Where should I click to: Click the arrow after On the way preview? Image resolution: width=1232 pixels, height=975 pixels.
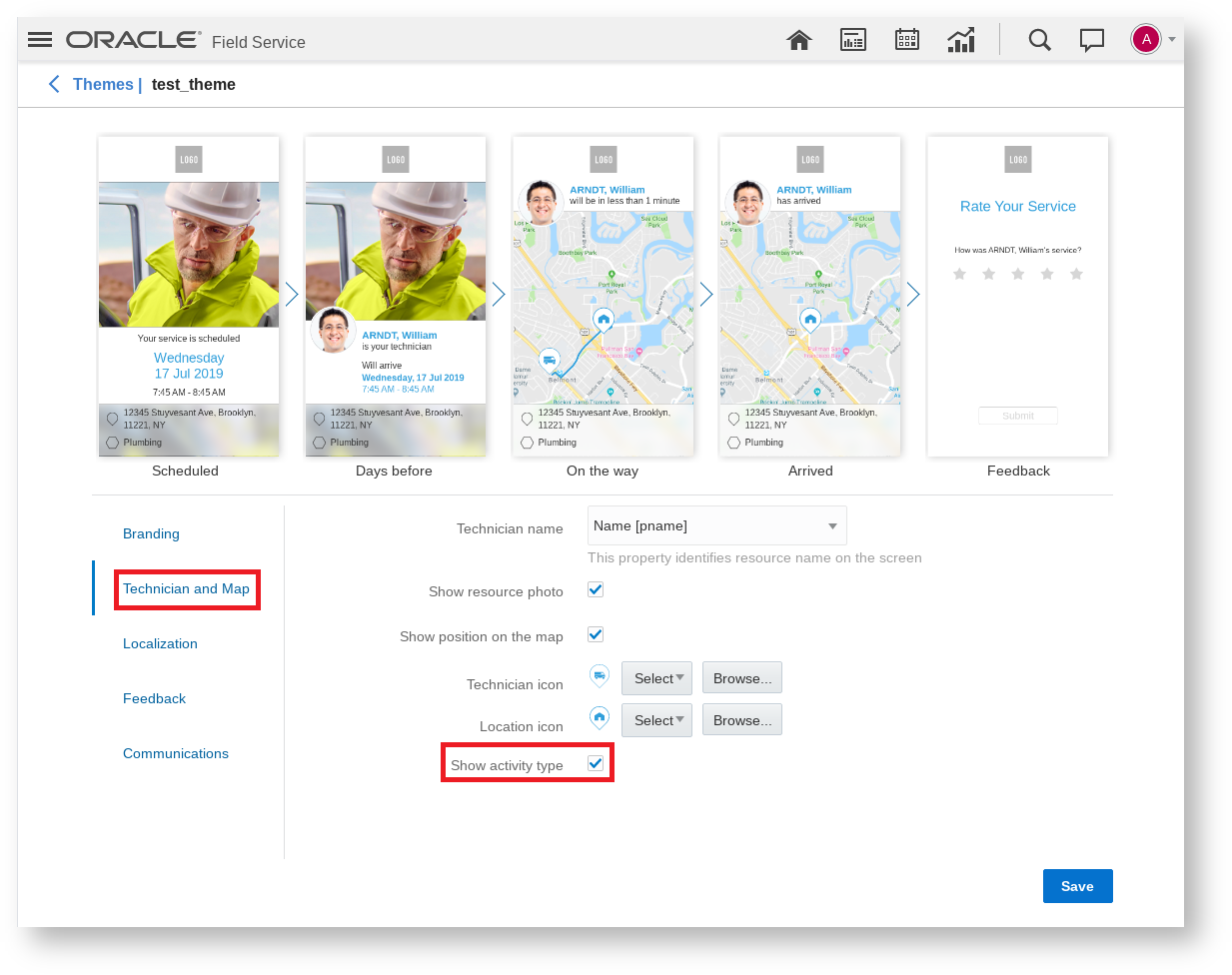[706, 294]
